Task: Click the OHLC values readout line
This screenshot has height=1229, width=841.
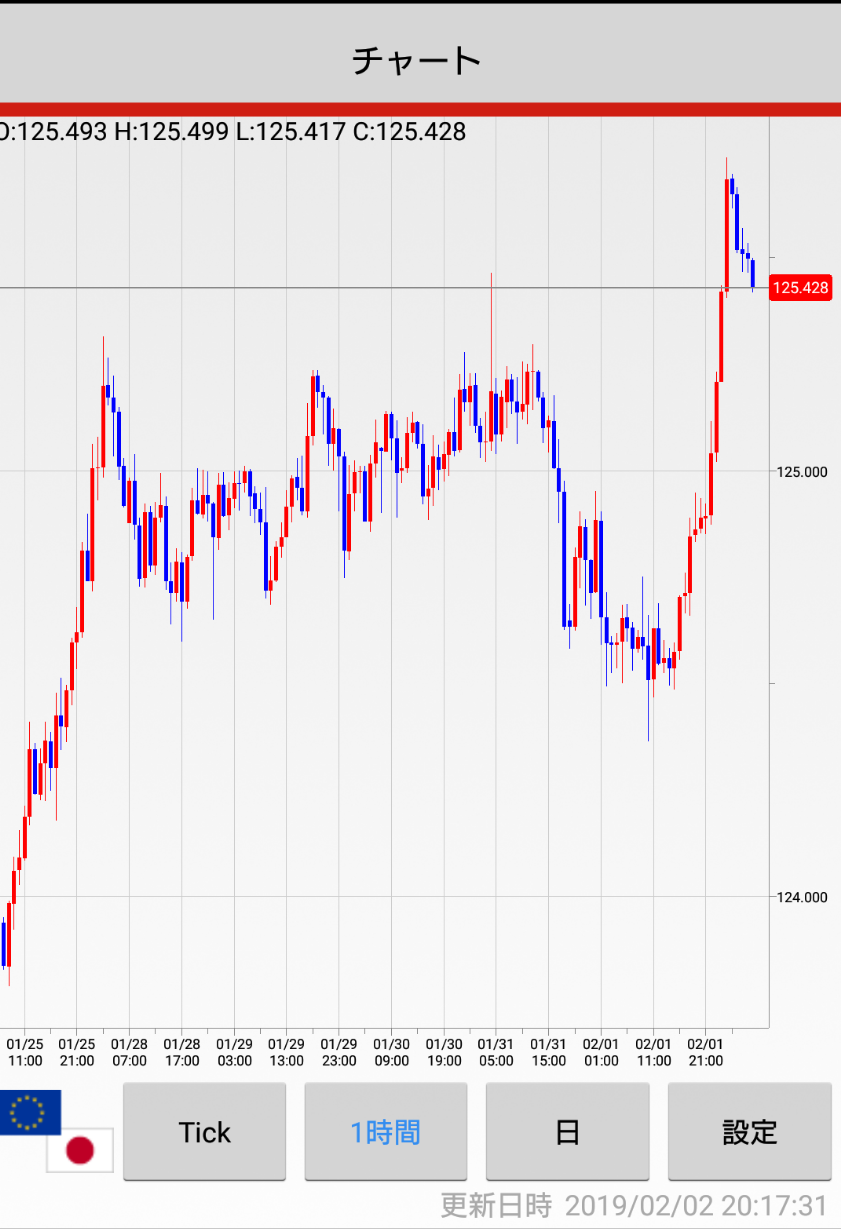Action: click(x=232, y=132)
